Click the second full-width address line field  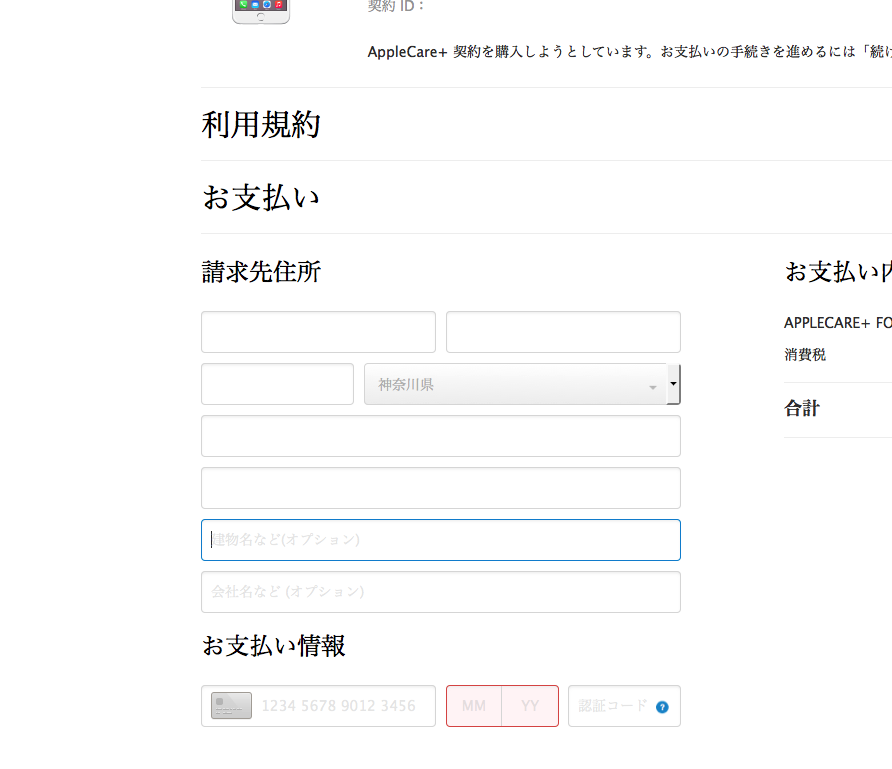441,488
